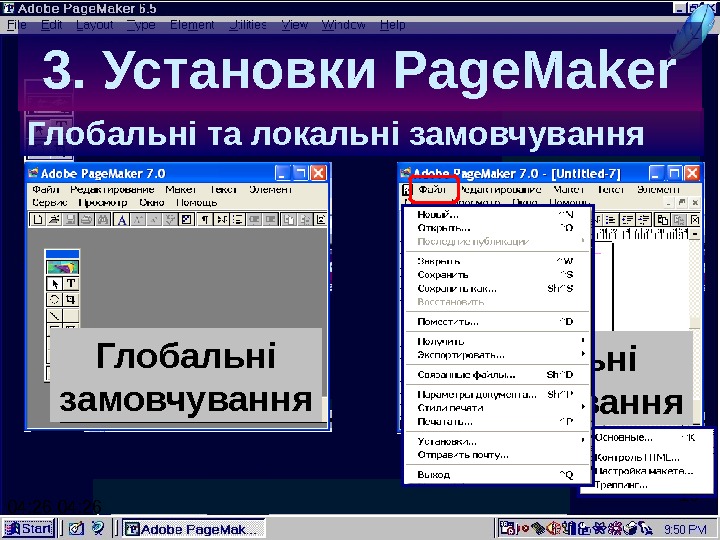This screenshot has width=720, height=540.
Task: Click increase indent icon in Untitled-7 toolbar
Action: coord(644,219)
